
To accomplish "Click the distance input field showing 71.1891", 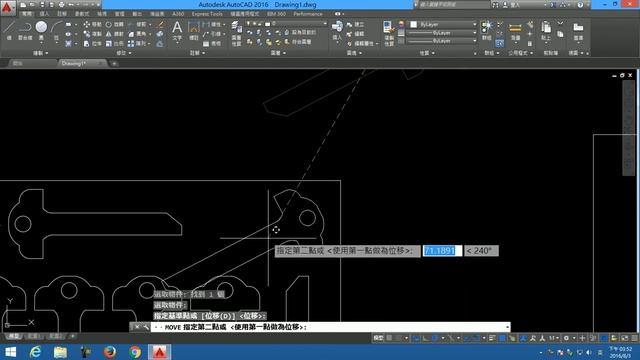I will [x=442, y=251].
